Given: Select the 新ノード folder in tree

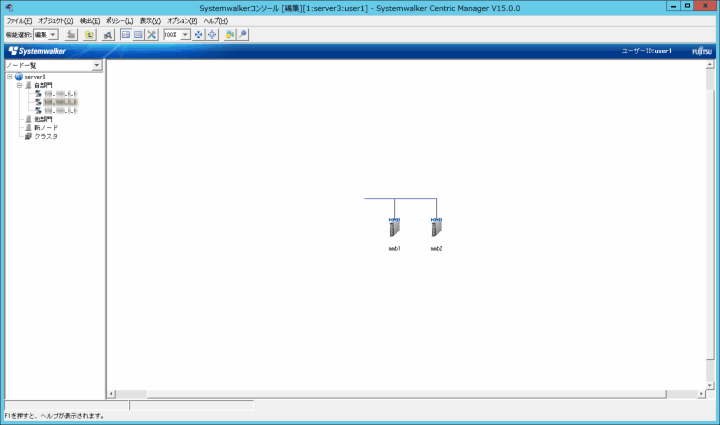Looking at the screenshot, I should (x=46, y=128).
